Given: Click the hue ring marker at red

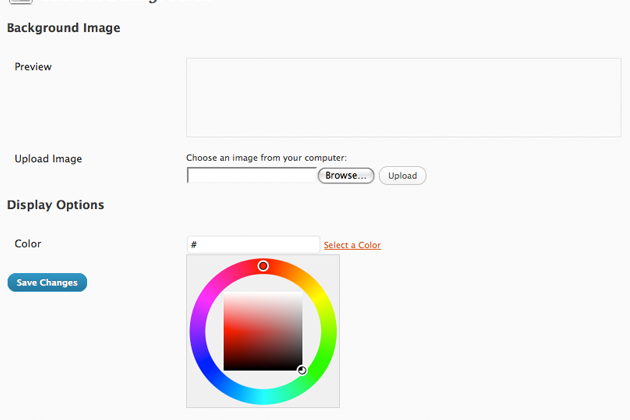Looking at the screenshot, I should coord(263,266).
